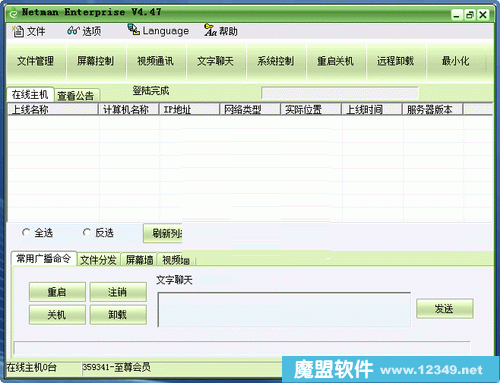Click the 刷新列表 refresh button

(163, 233)
